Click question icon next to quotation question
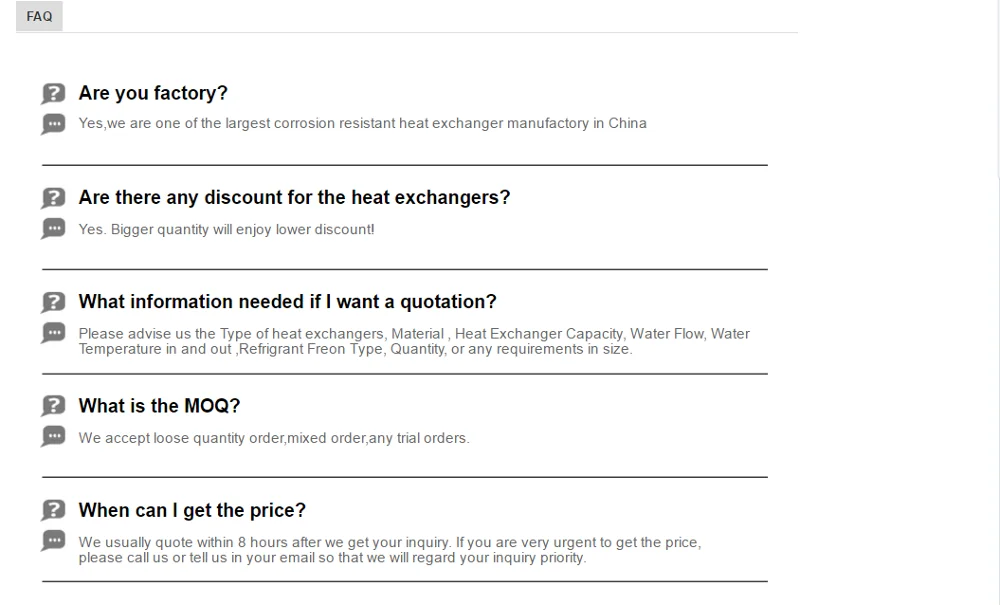 click(x=54, y=302)
